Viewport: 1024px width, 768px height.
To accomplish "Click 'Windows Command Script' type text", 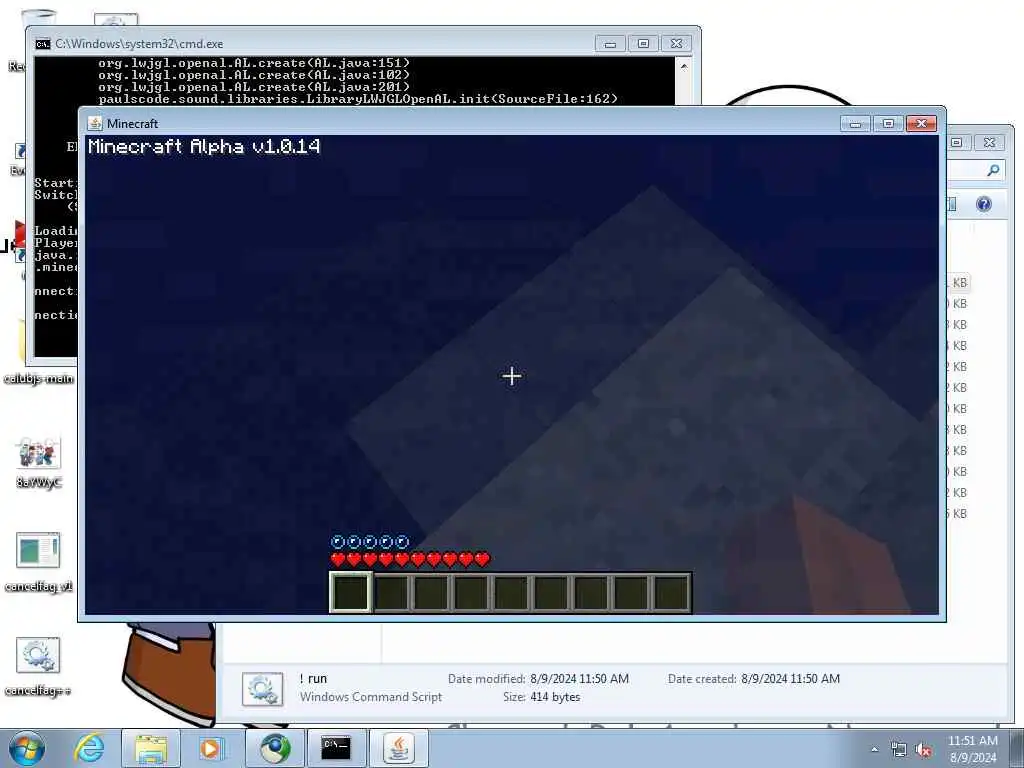I will 371,697.
